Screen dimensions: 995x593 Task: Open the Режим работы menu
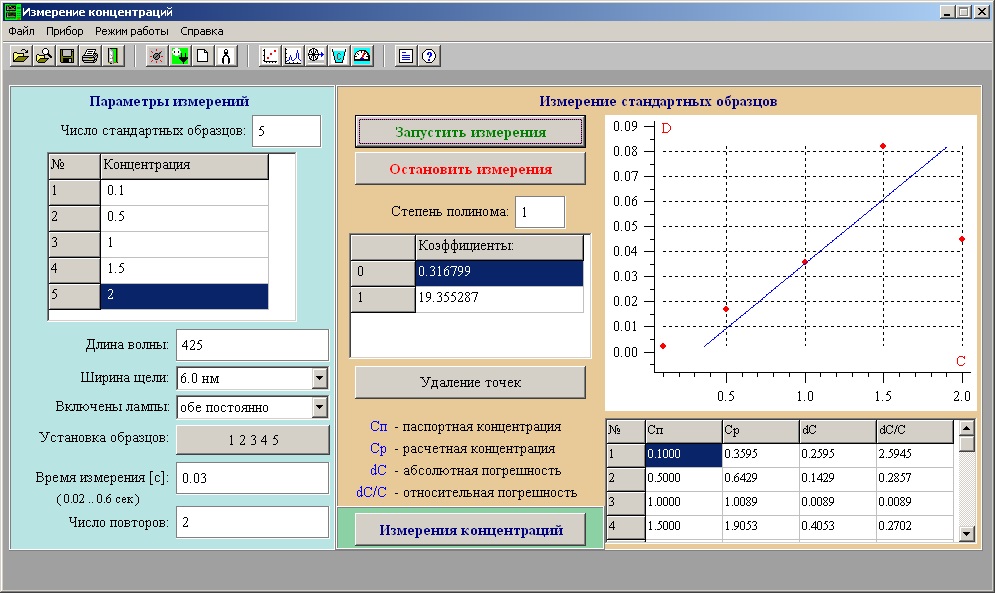point(132,31)
